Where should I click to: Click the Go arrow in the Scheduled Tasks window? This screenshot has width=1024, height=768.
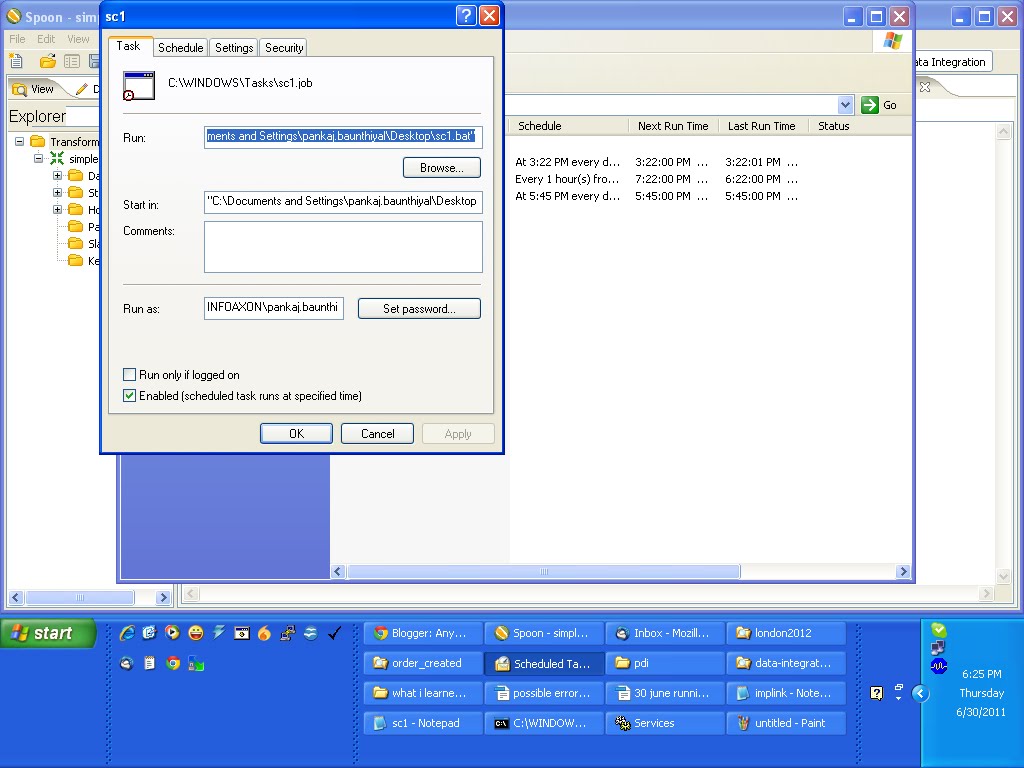pos(868,104)
